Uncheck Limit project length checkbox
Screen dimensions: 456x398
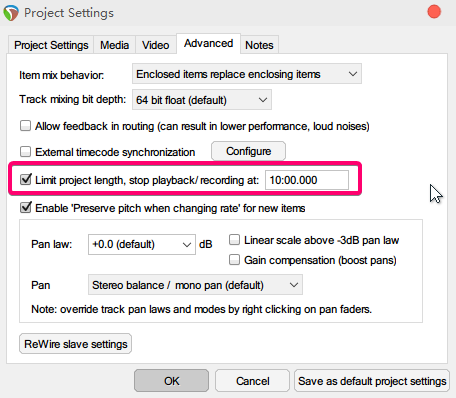click(x=25, y=179)
